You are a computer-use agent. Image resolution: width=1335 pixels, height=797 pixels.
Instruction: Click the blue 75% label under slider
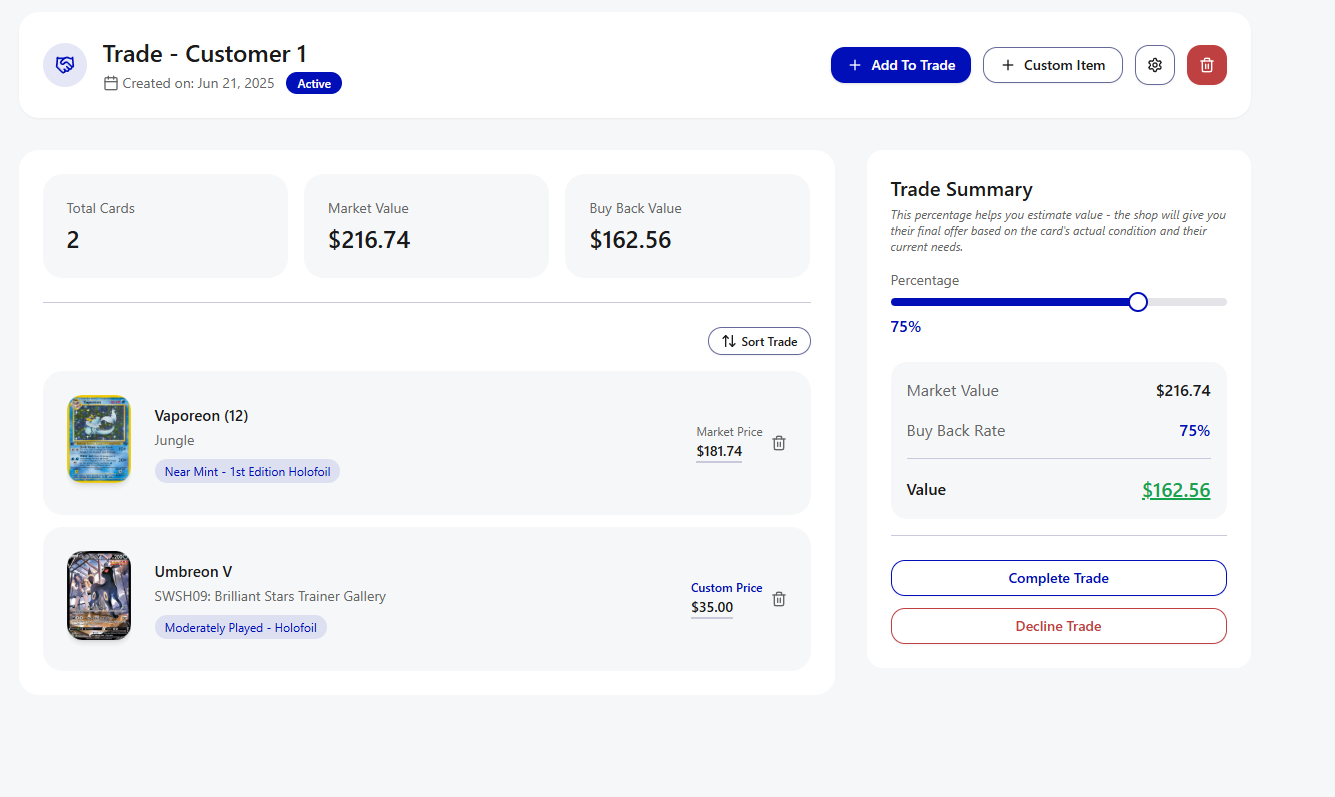(x=906, y=327)
